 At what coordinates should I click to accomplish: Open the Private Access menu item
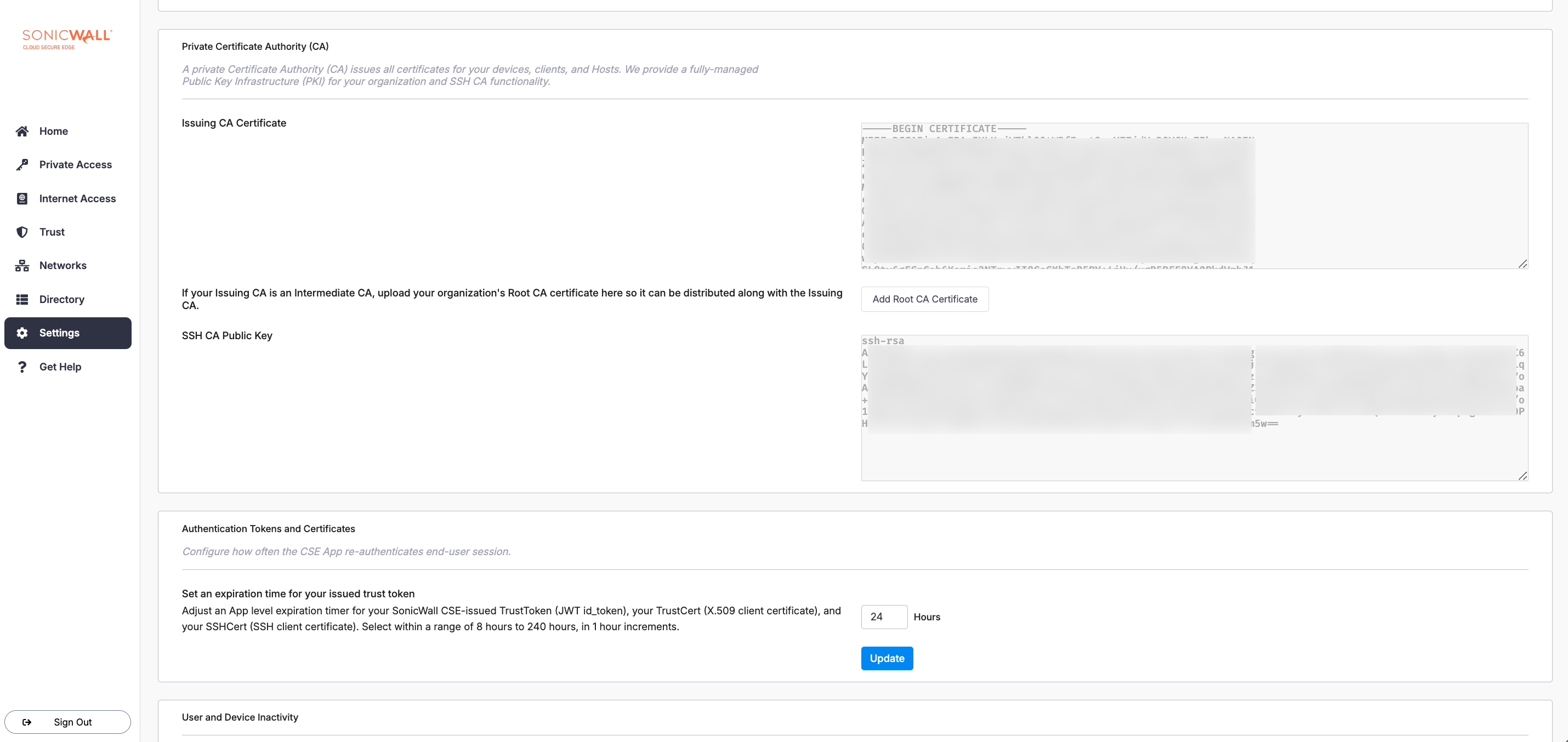(x=76, y=165)
